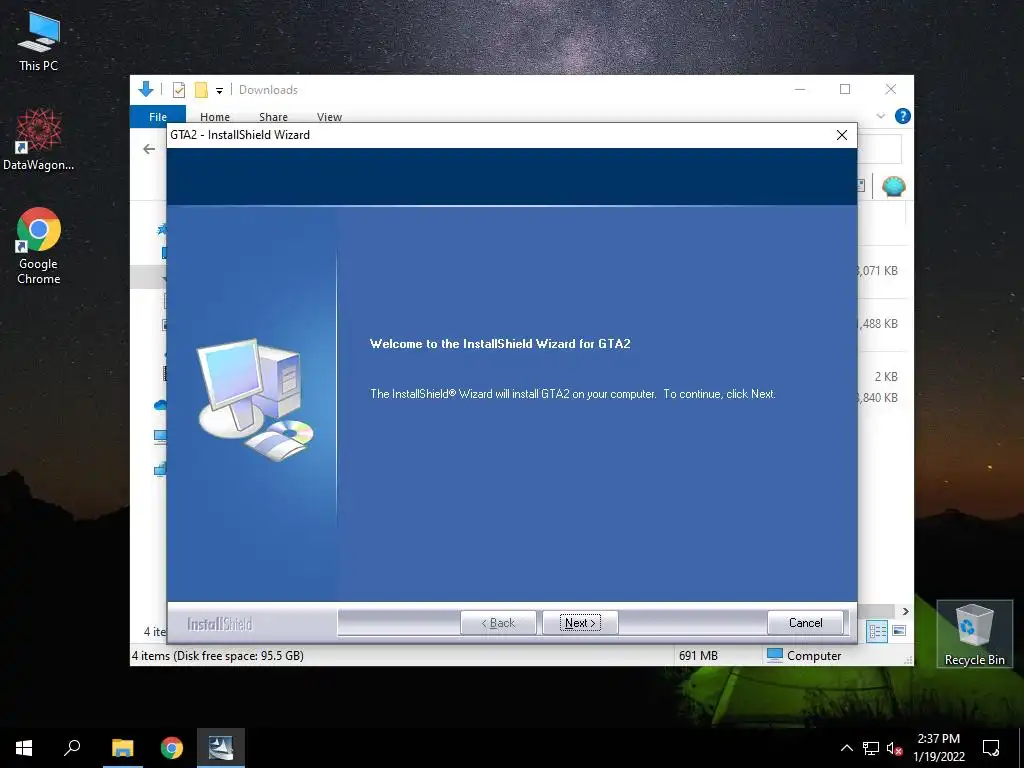Click the 691 MB status bar entry
The width and height of the screenshot is (1024, 768).
(698, 656)
